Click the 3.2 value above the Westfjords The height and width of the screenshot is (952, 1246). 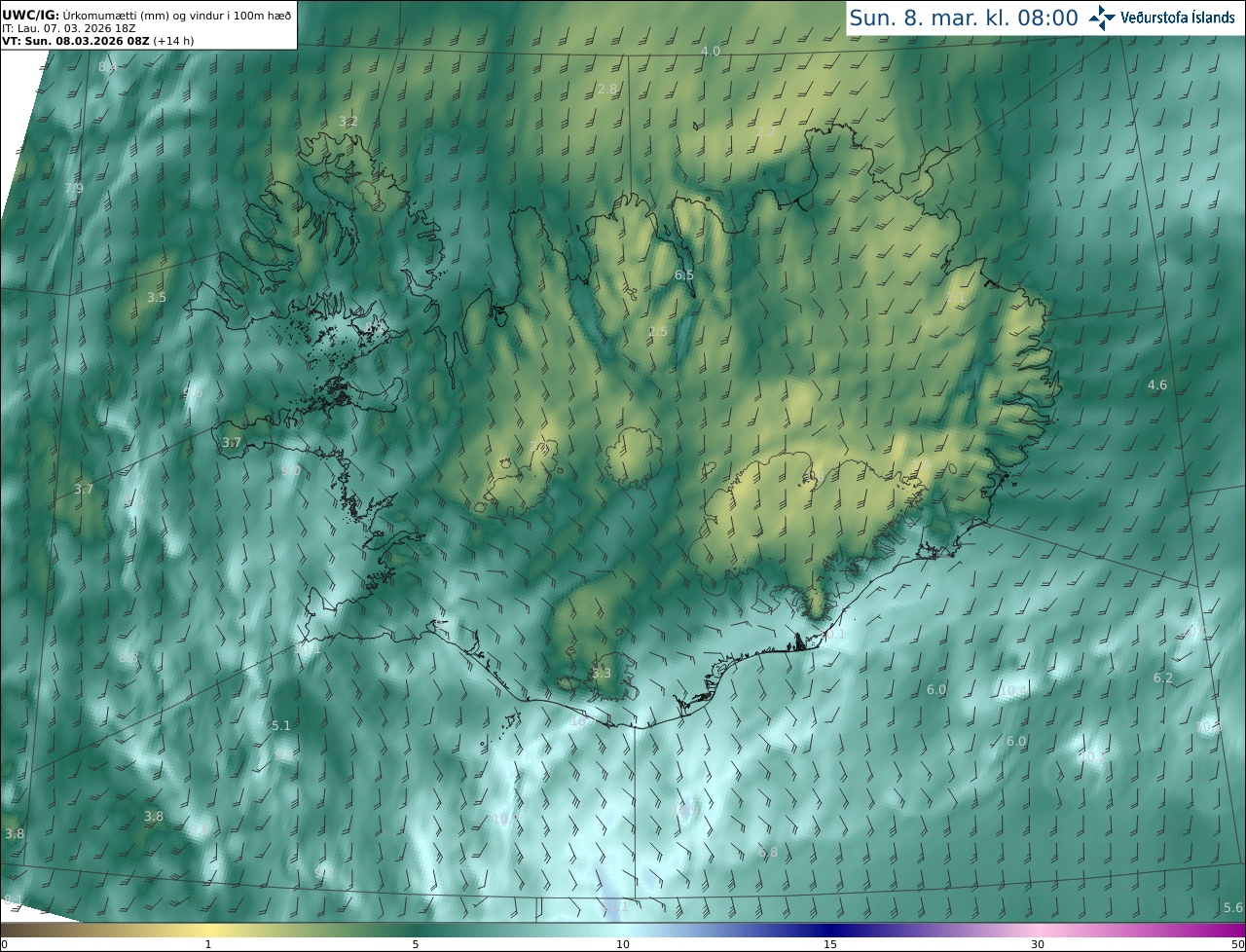348,122
